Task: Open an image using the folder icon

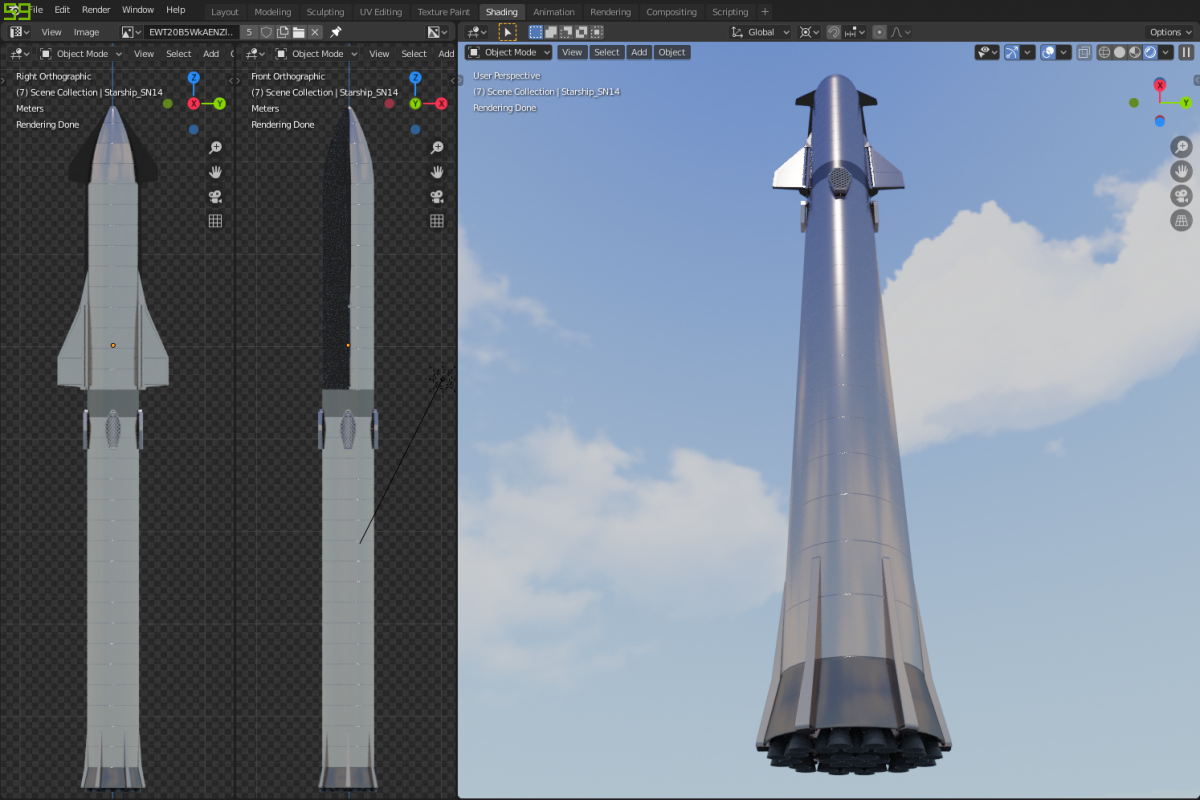Action: click(298, 32)
